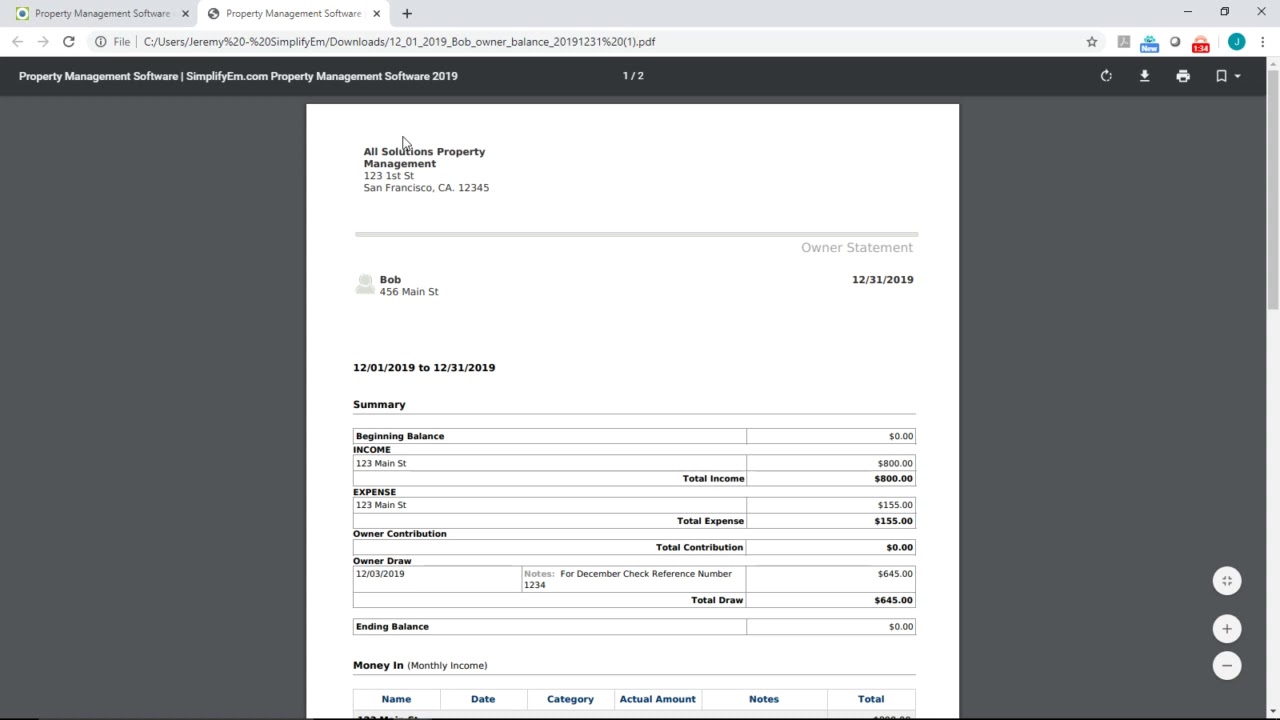Open the J profile avatar
Image resolution: width=1280 pixels, height=720 pixels.
(1237, 42)
